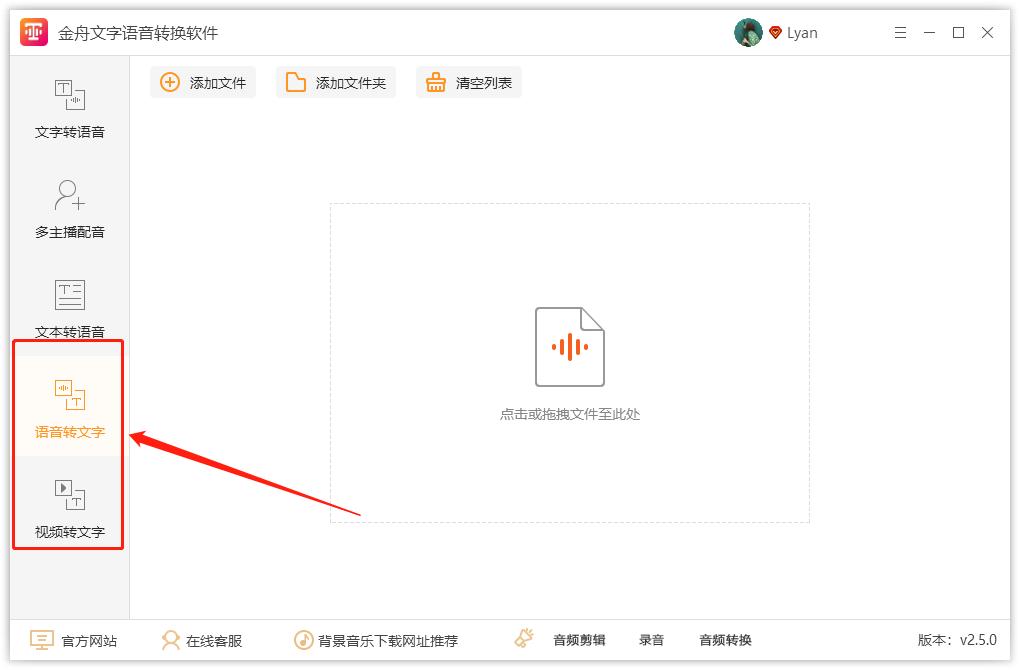Click the Lyan account name
Image resolution: width=1020 pixels, height=670 pixels.
pyautogui.click(x=803, y=31)
